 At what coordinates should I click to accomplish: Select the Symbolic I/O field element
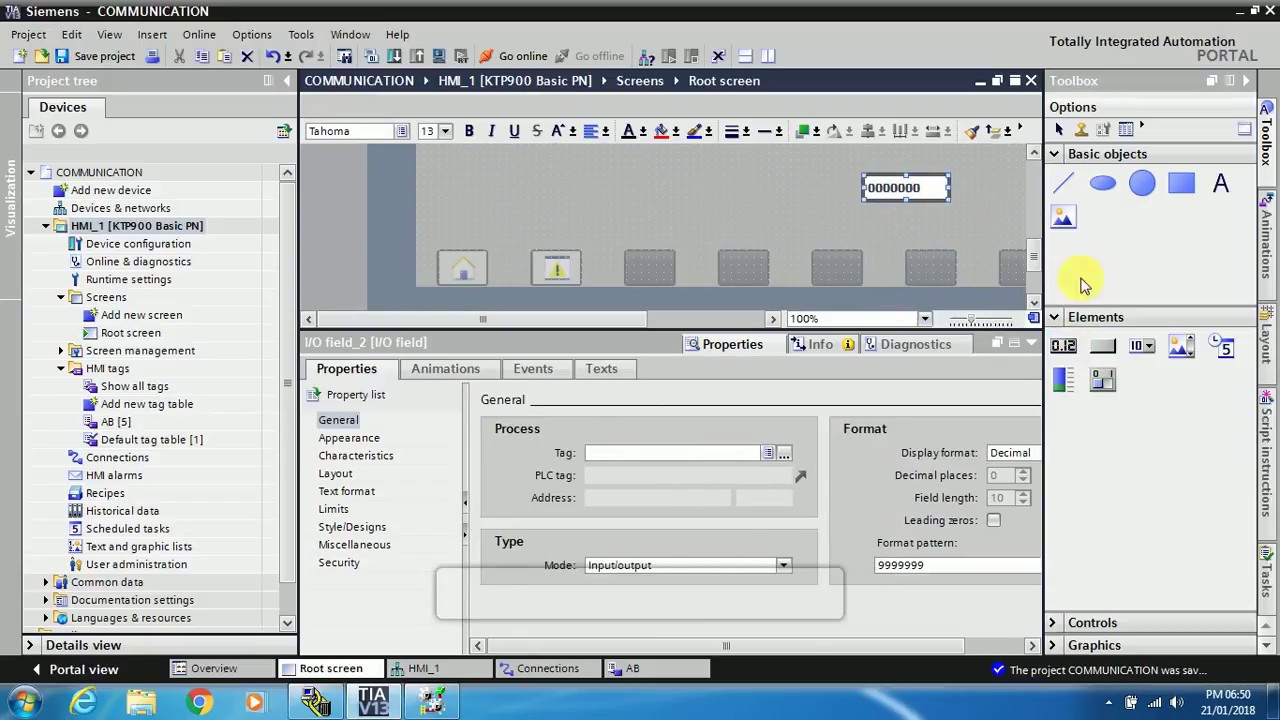click(1142, 346)
